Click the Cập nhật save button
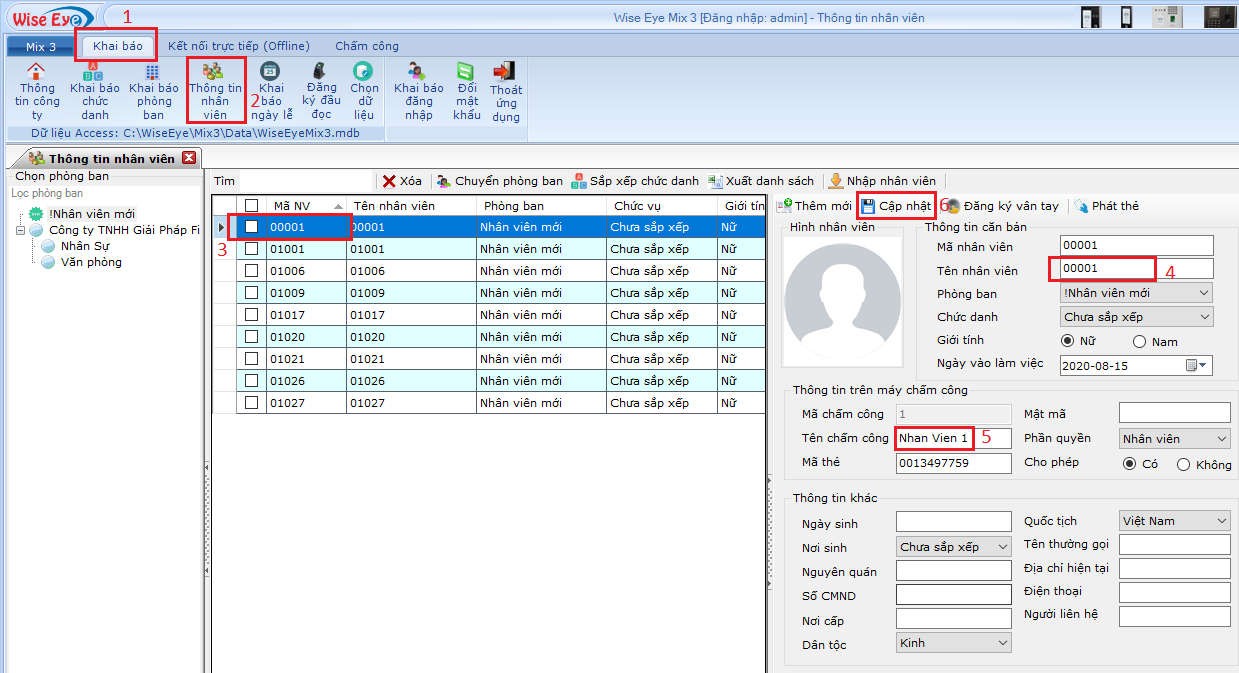The height and width of the screenshot is (673, 1239). (x=896, y=206)
